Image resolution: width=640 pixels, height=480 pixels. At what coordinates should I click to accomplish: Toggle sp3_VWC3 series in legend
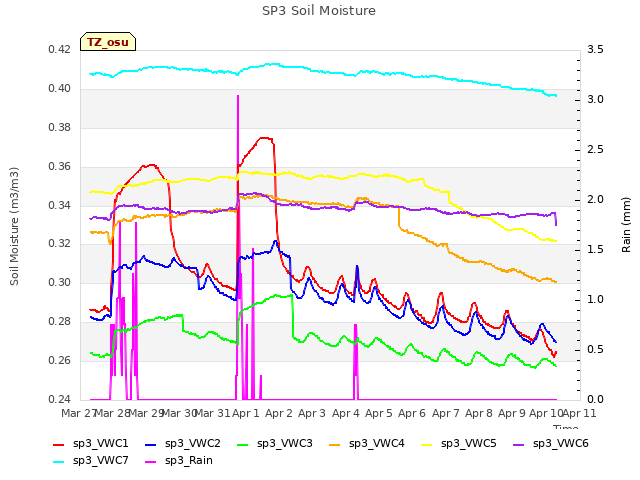(x=274, y=444)
